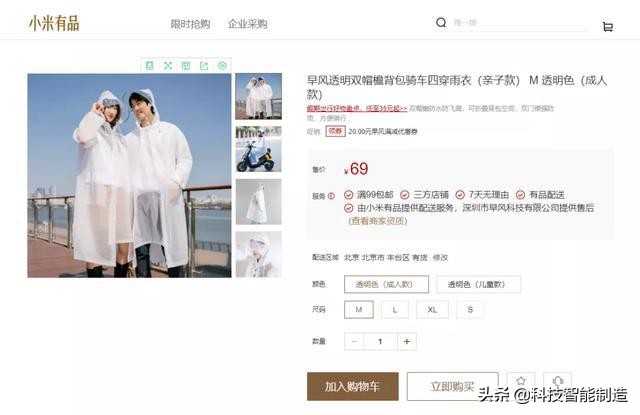Open 限时抢购 navigation tab

(190, 24)
